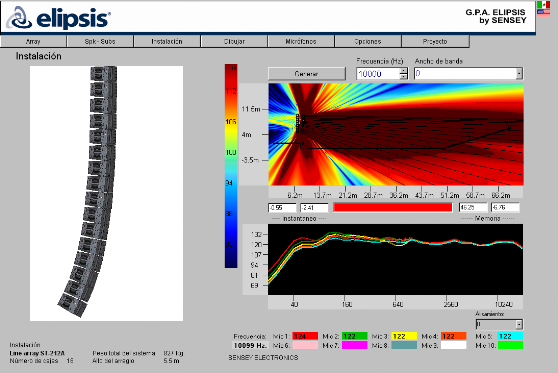Screen dimensions: 558x373
Task: Click the Generar button
Action: (x=306, y=74)
